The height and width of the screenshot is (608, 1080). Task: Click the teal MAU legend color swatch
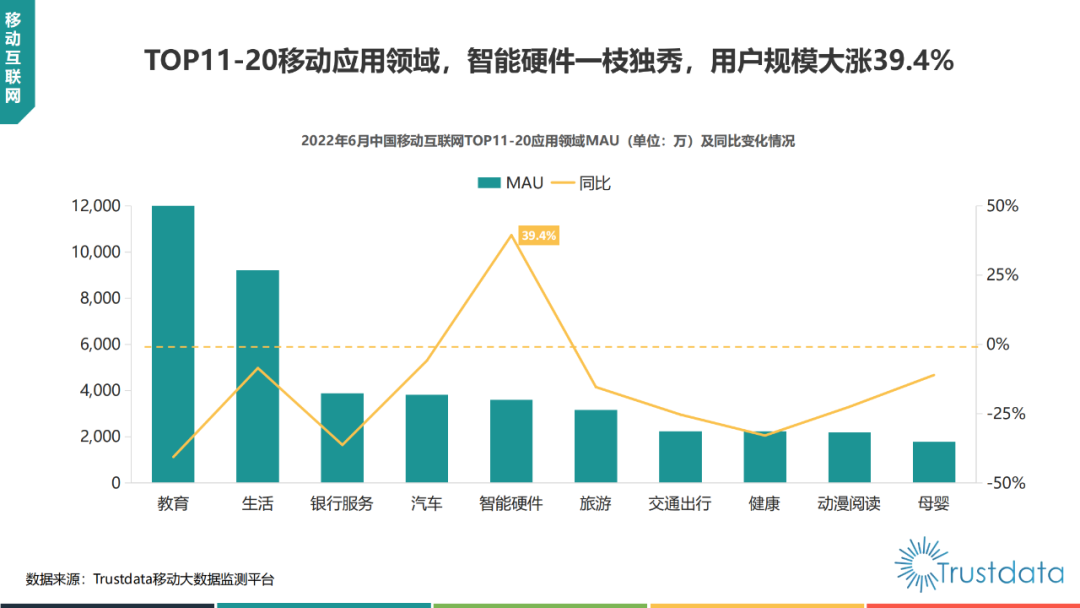[488, 182]
